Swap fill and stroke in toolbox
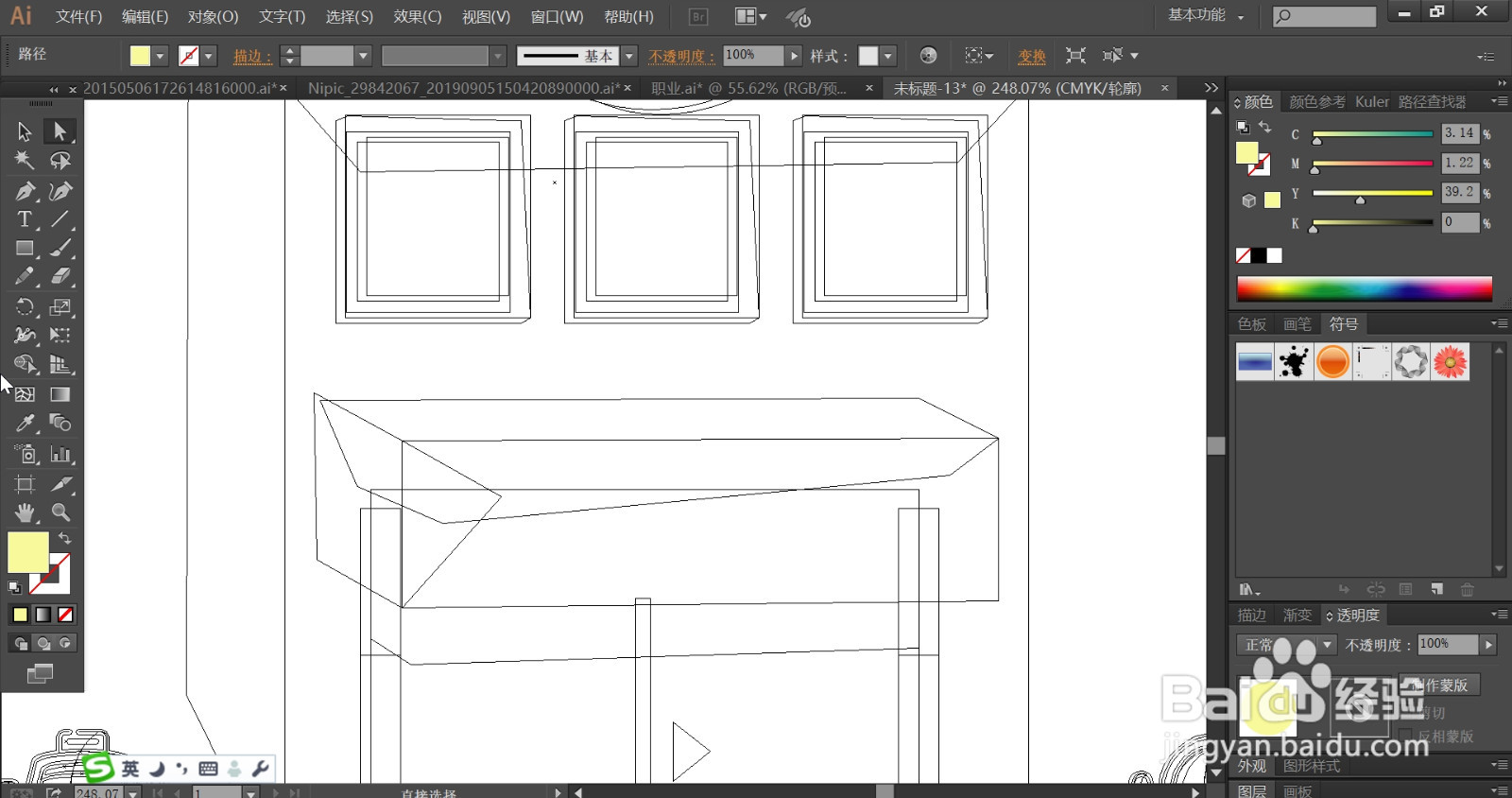This screenshot has width=1512, height=798. pos(64,538)
